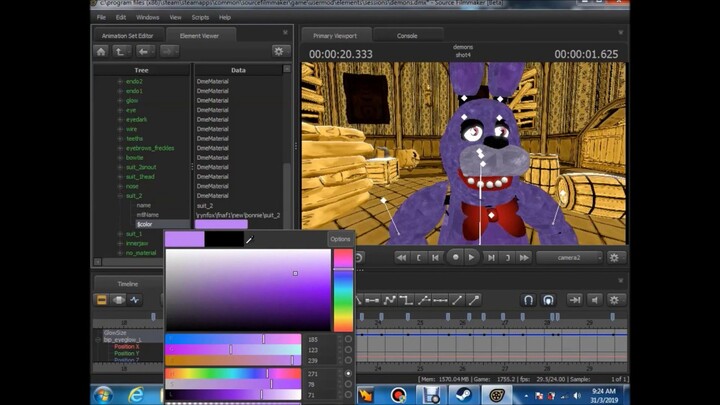Pick color with the eyedropper tool

pos(249,239)
